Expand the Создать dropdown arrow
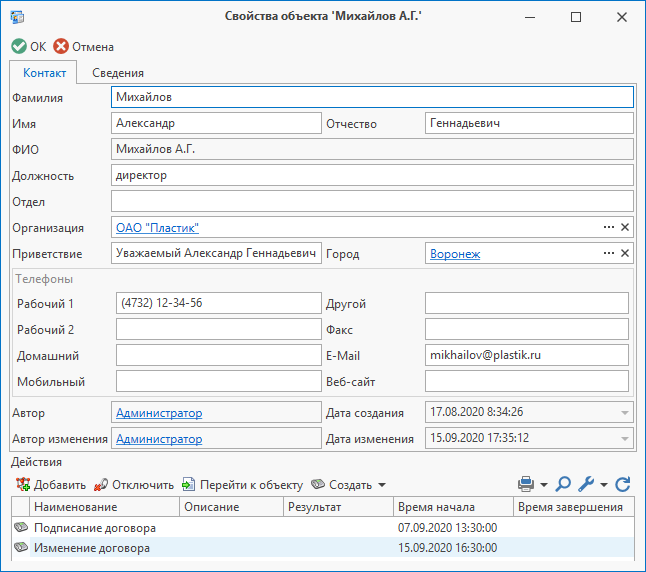The height and width of the screenshot is (572, 646). (382, 485)
